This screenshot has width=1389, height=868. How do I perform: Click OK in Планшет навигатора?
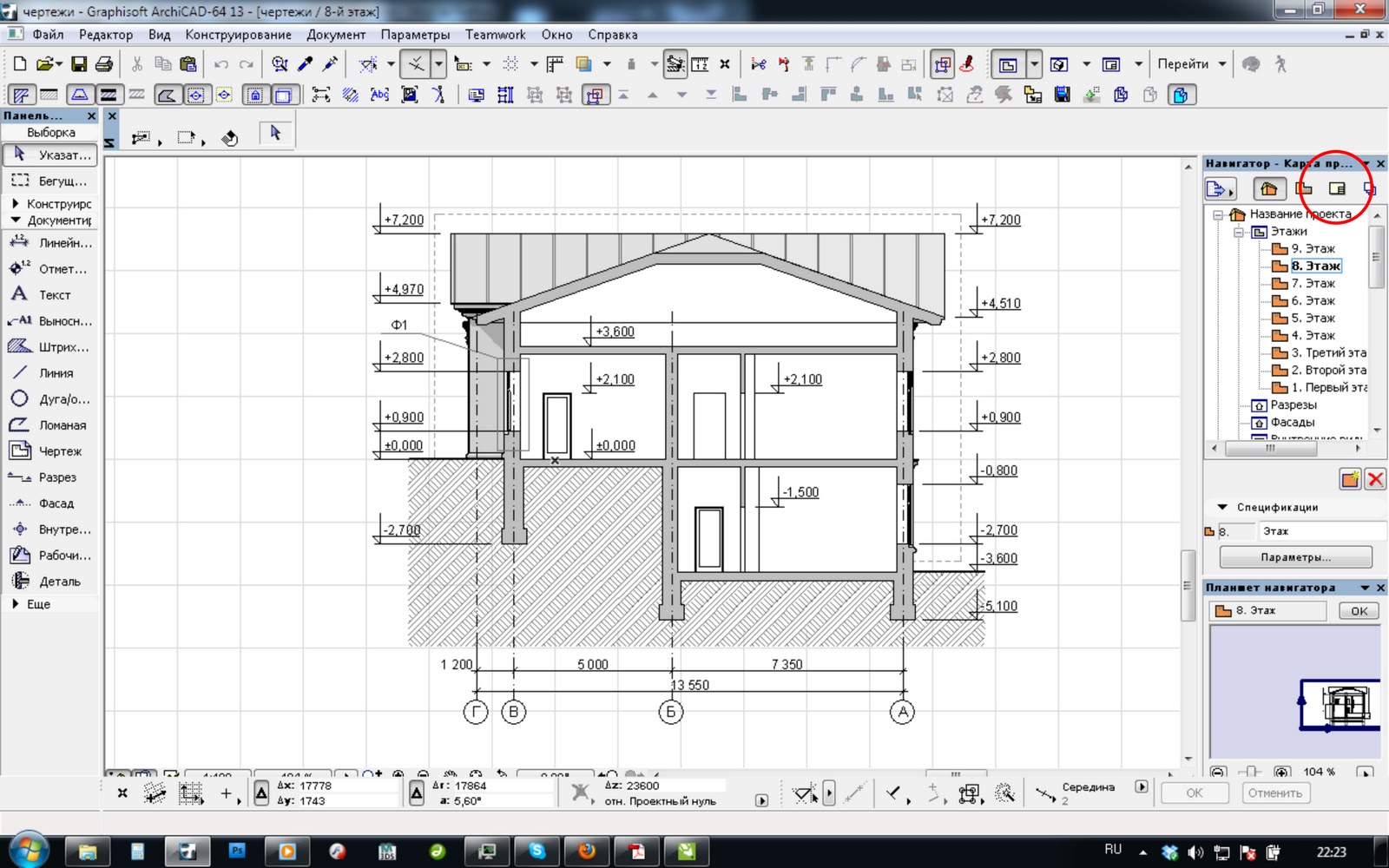click(x=1359, y=611)
